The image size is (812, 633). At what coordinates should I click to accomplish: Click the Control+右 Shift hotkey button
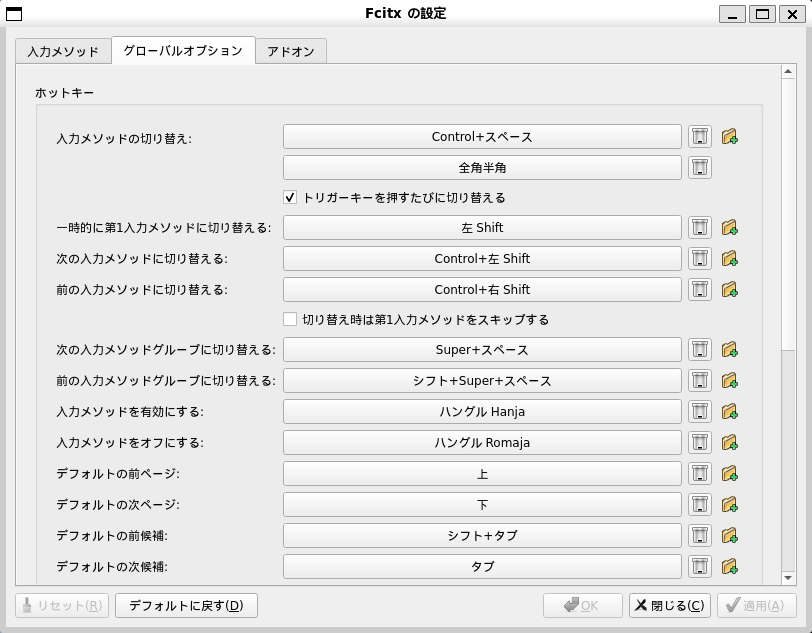(482, 289)
